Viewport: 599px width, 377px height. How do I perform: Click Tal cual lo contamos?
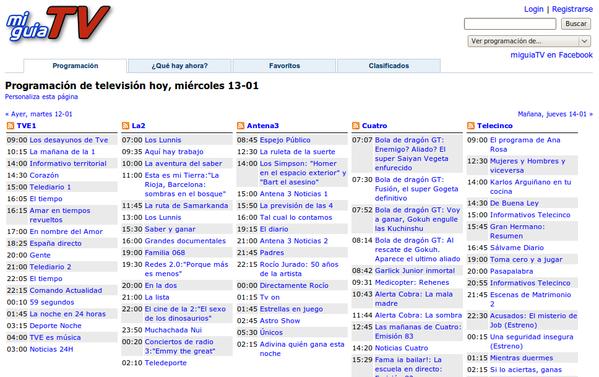pos(296,217)
